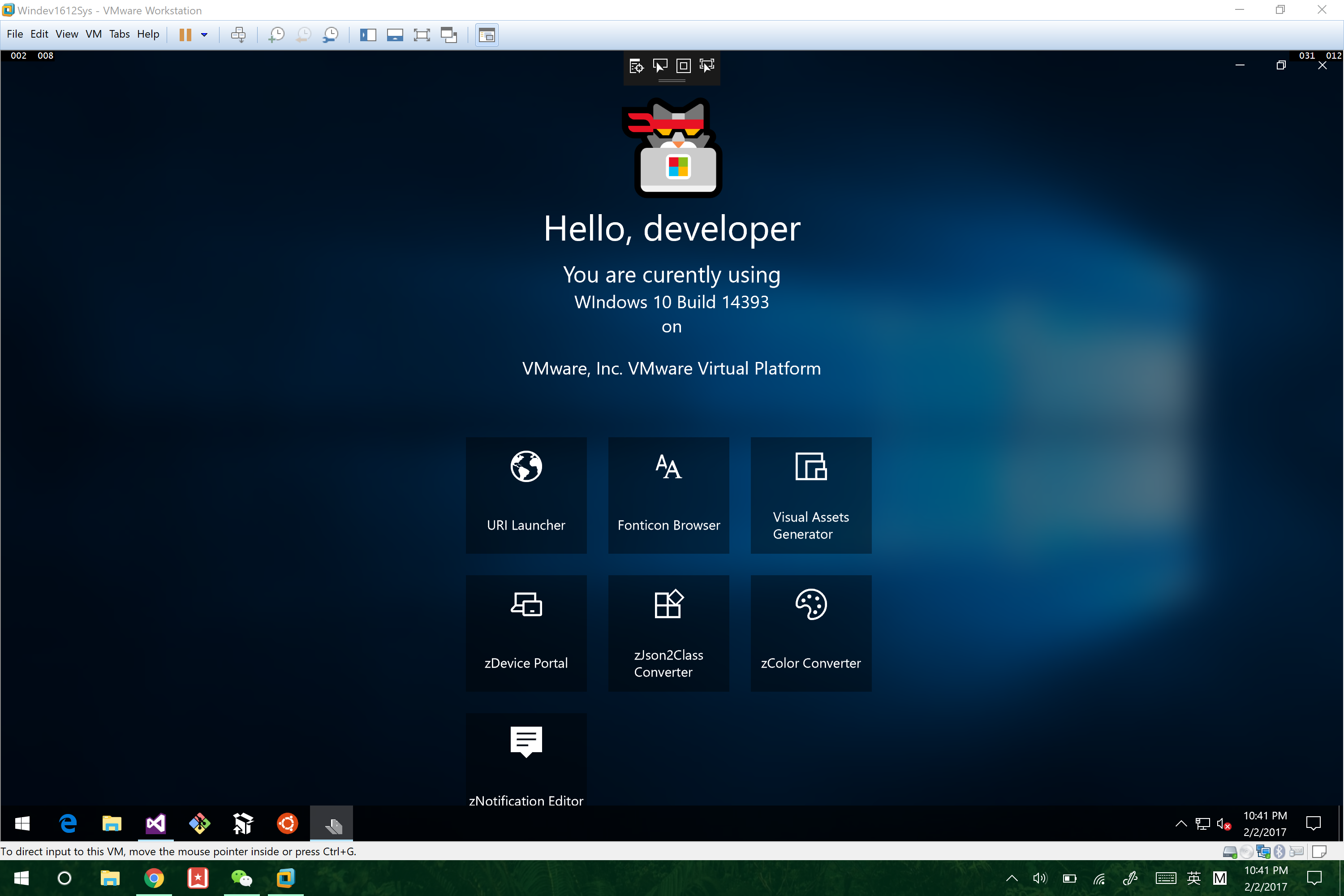1344x896 pixels.
Task: Open the zDevice Portal tile
Action: click(x=526, y=633)
